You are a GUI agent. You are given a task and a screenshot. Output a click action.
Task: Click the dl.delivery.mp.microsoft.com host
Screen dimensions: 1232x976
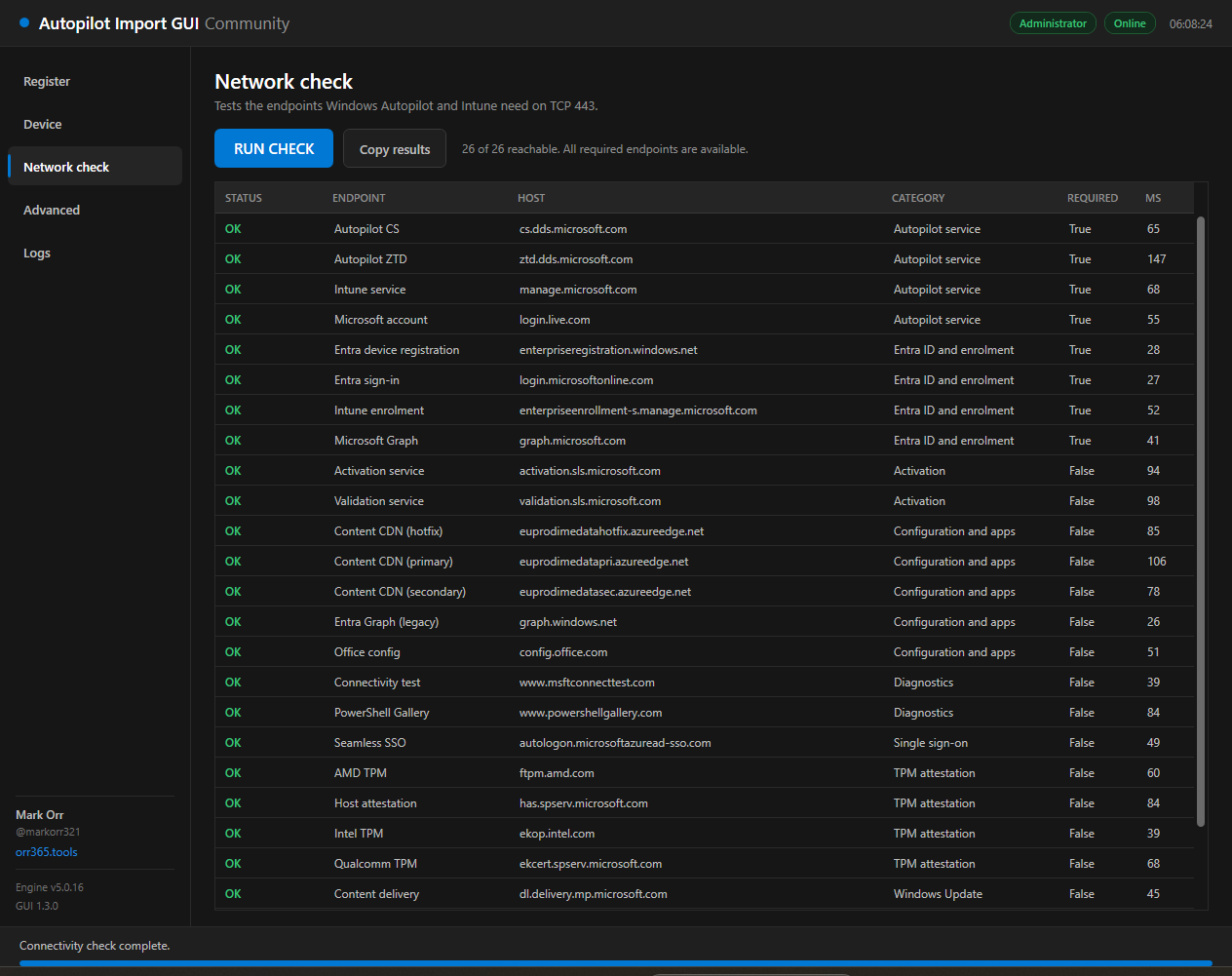click(593, 894)
